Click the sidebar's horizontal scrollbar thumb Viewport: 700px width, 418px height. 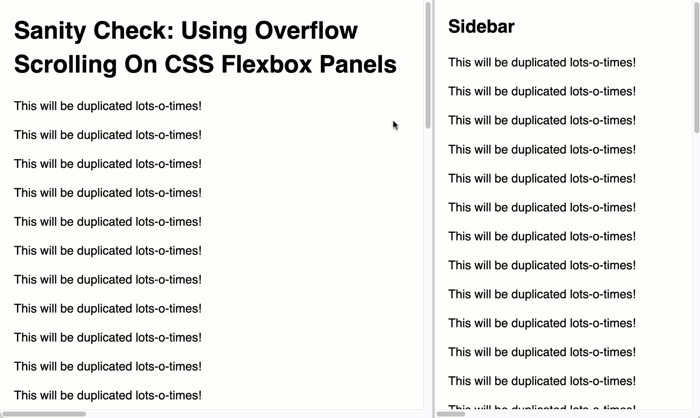[x=450, y=414]
